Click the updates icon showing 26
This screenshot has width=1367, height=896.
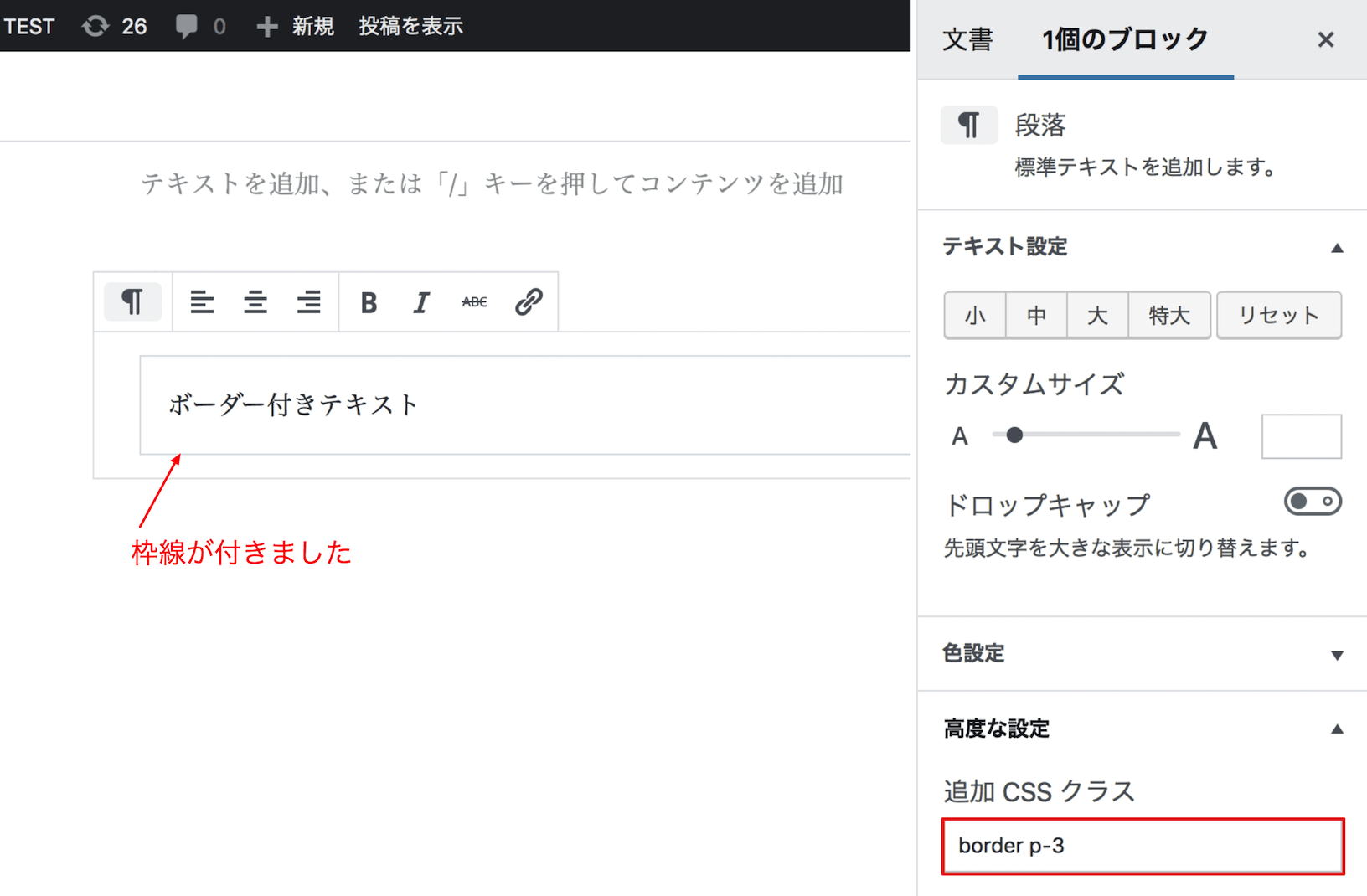point(95,26)
